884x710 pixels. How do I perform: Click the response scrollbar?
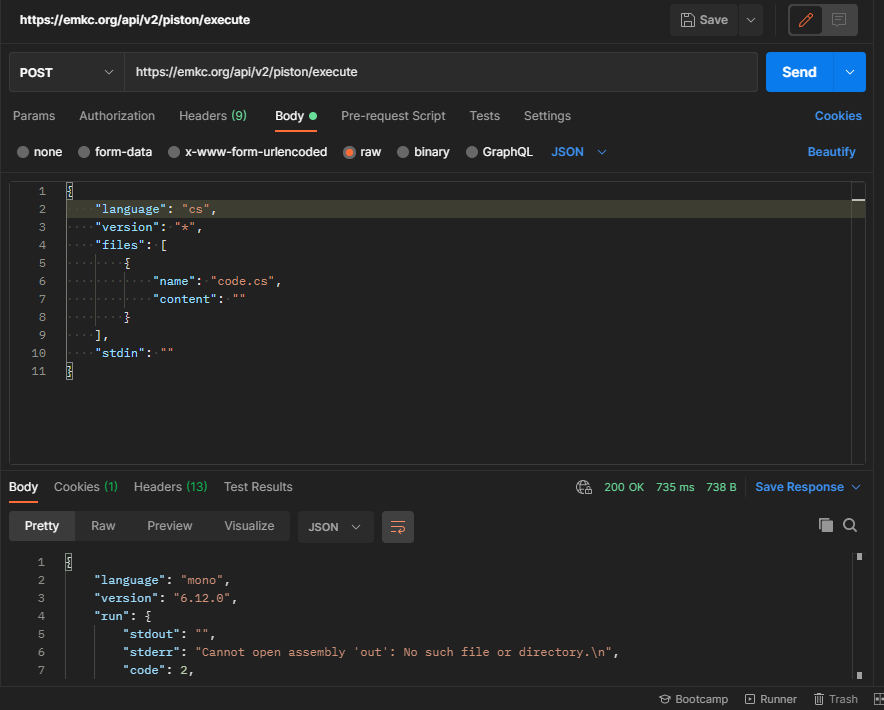coord(859,616)
